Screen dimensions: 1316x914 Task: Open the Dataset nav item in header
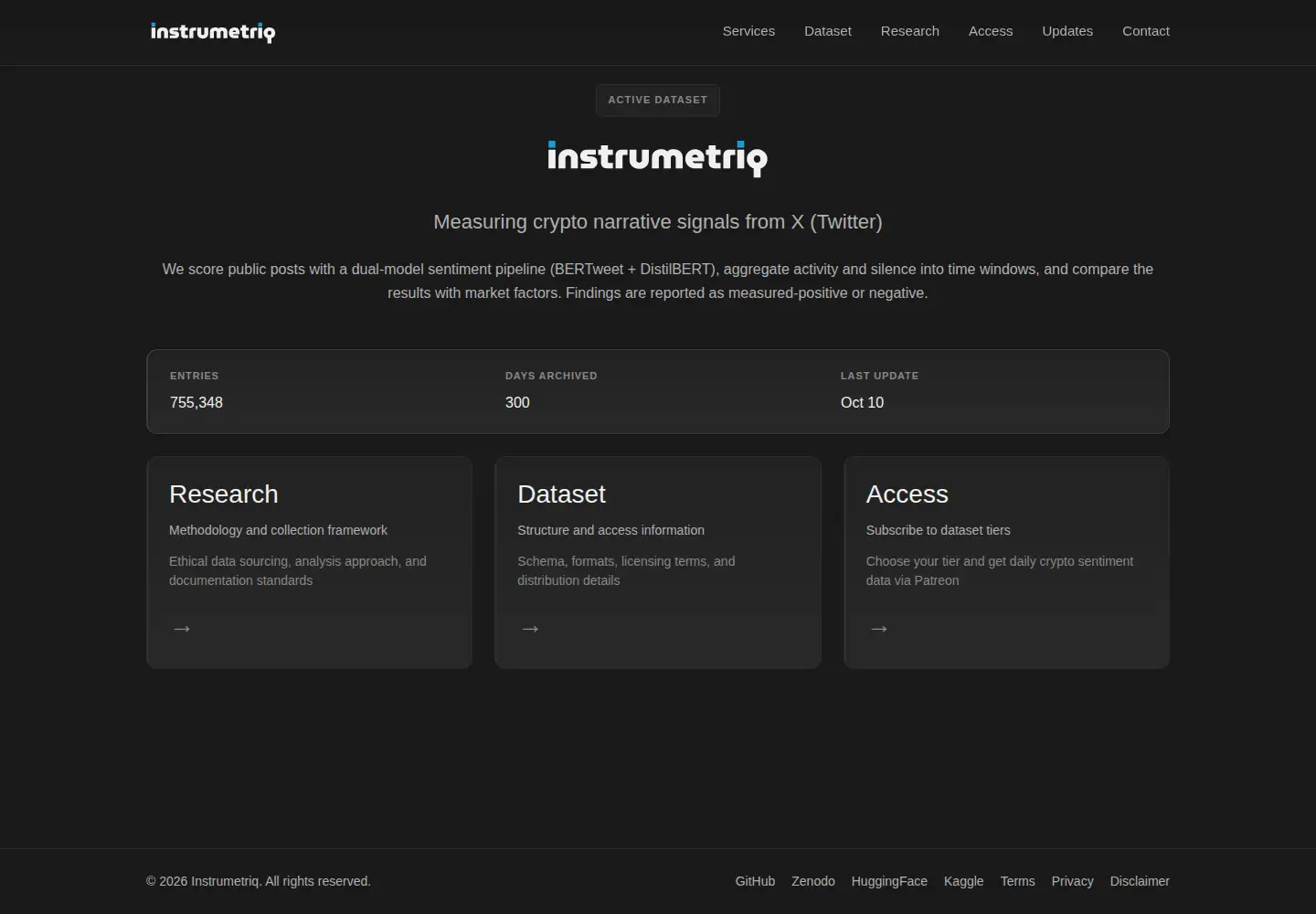pyautogui.click(x=828, y=31)
